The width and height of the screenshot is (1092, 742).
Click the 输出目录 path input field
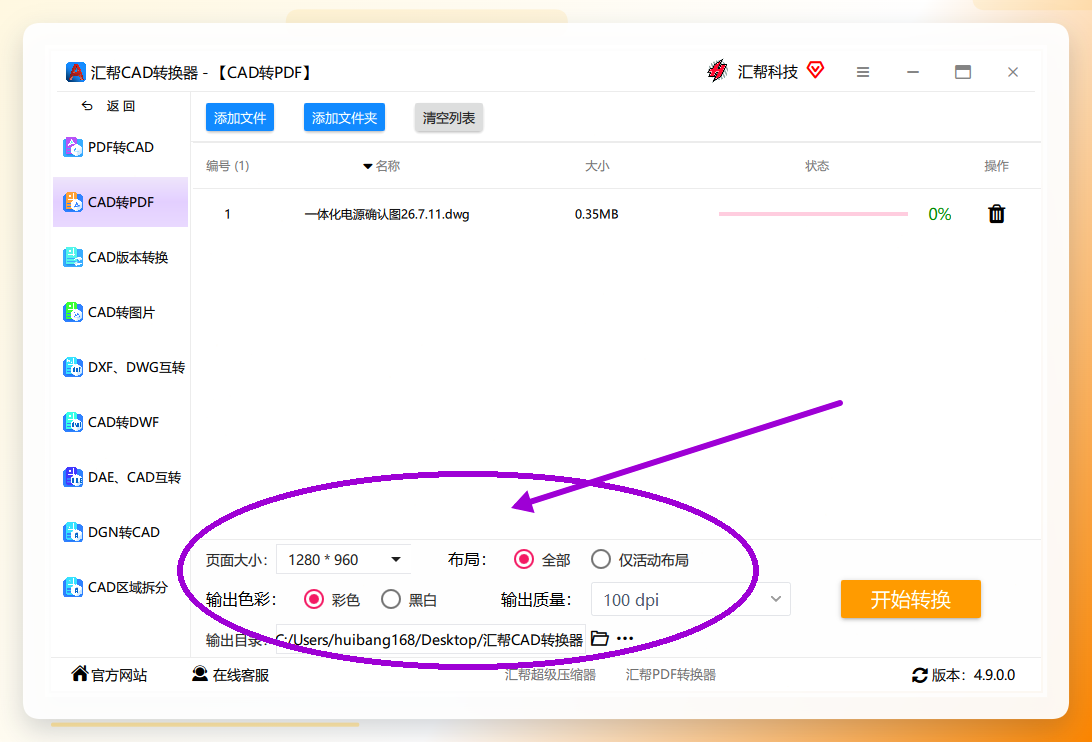[x=430, y=639]
